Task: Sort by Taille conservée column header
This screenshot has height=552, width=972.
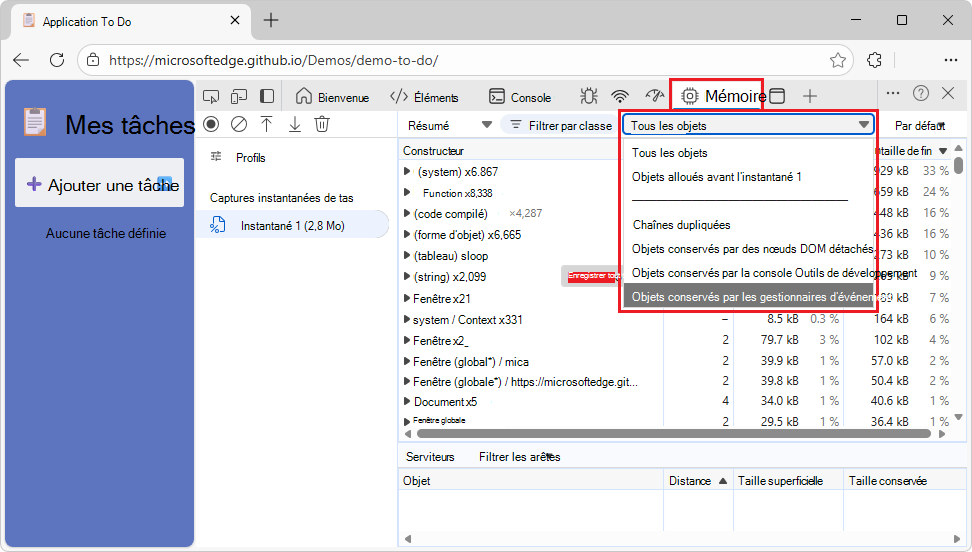Action: (x=904, y=481)
